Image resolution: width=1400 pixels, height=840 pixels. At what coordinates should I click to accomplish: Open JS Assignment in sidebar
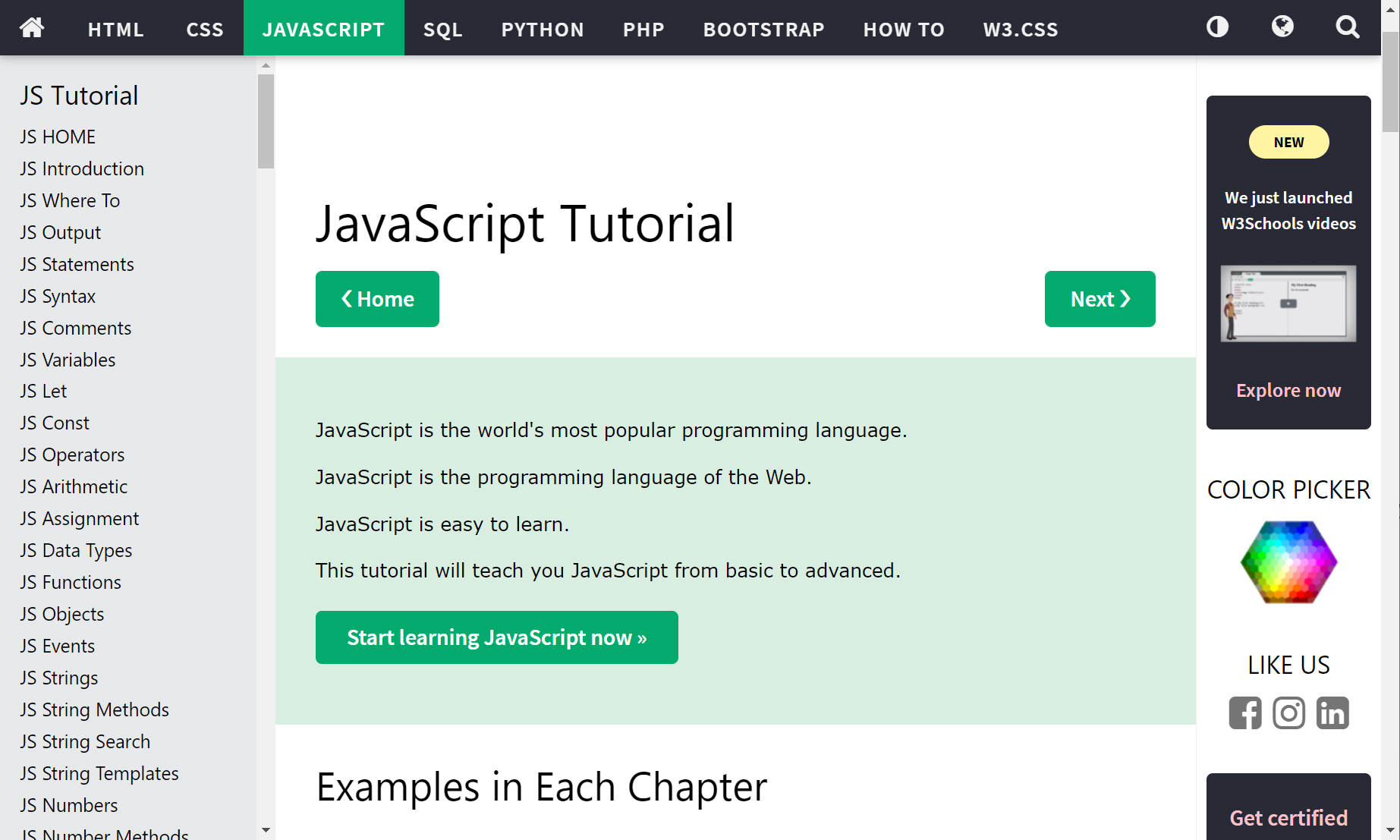point(80,518)
